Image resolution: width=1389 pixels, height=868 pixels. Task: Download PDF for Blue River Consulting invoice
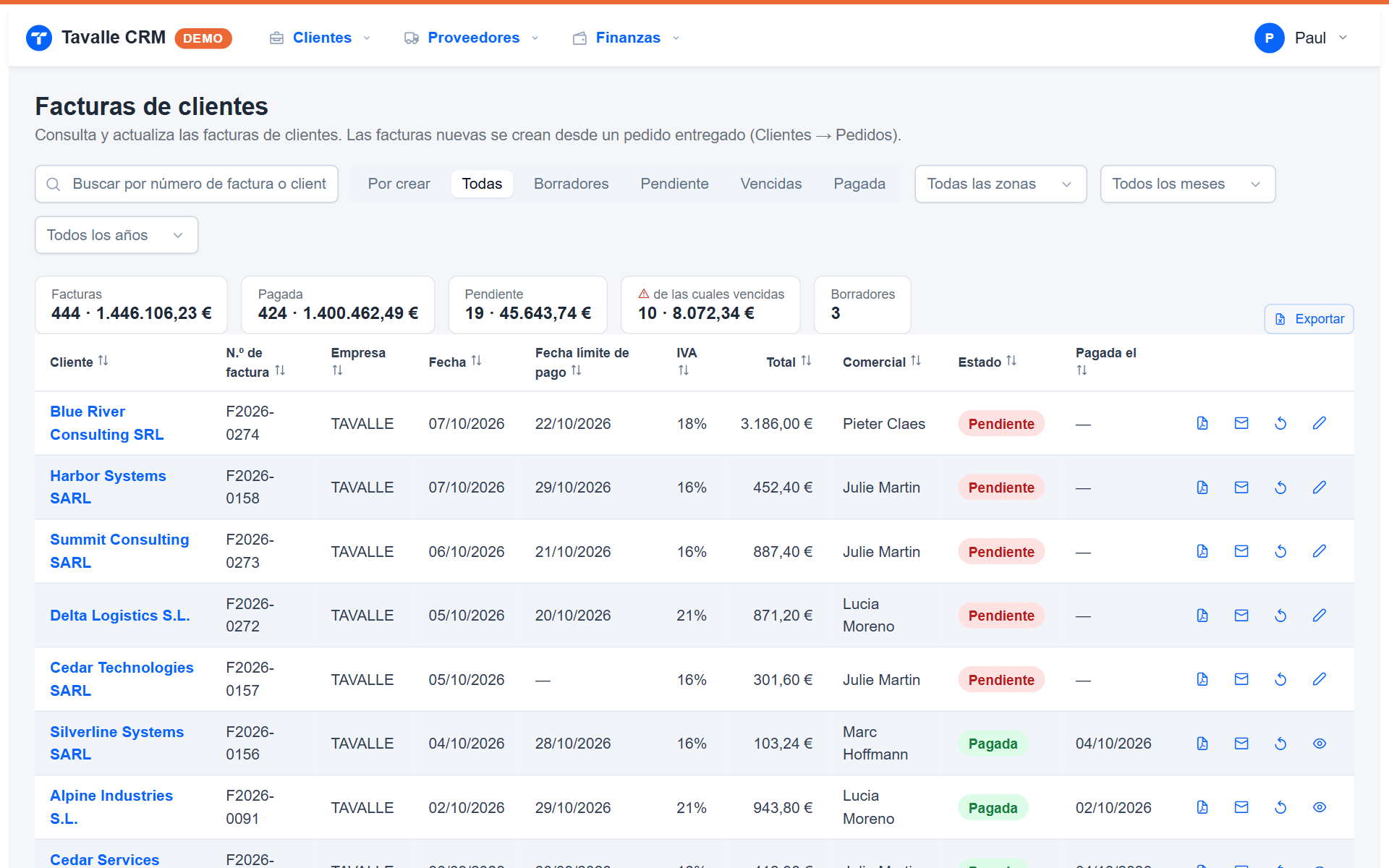pyautogui.click(x=1202, y=423)
